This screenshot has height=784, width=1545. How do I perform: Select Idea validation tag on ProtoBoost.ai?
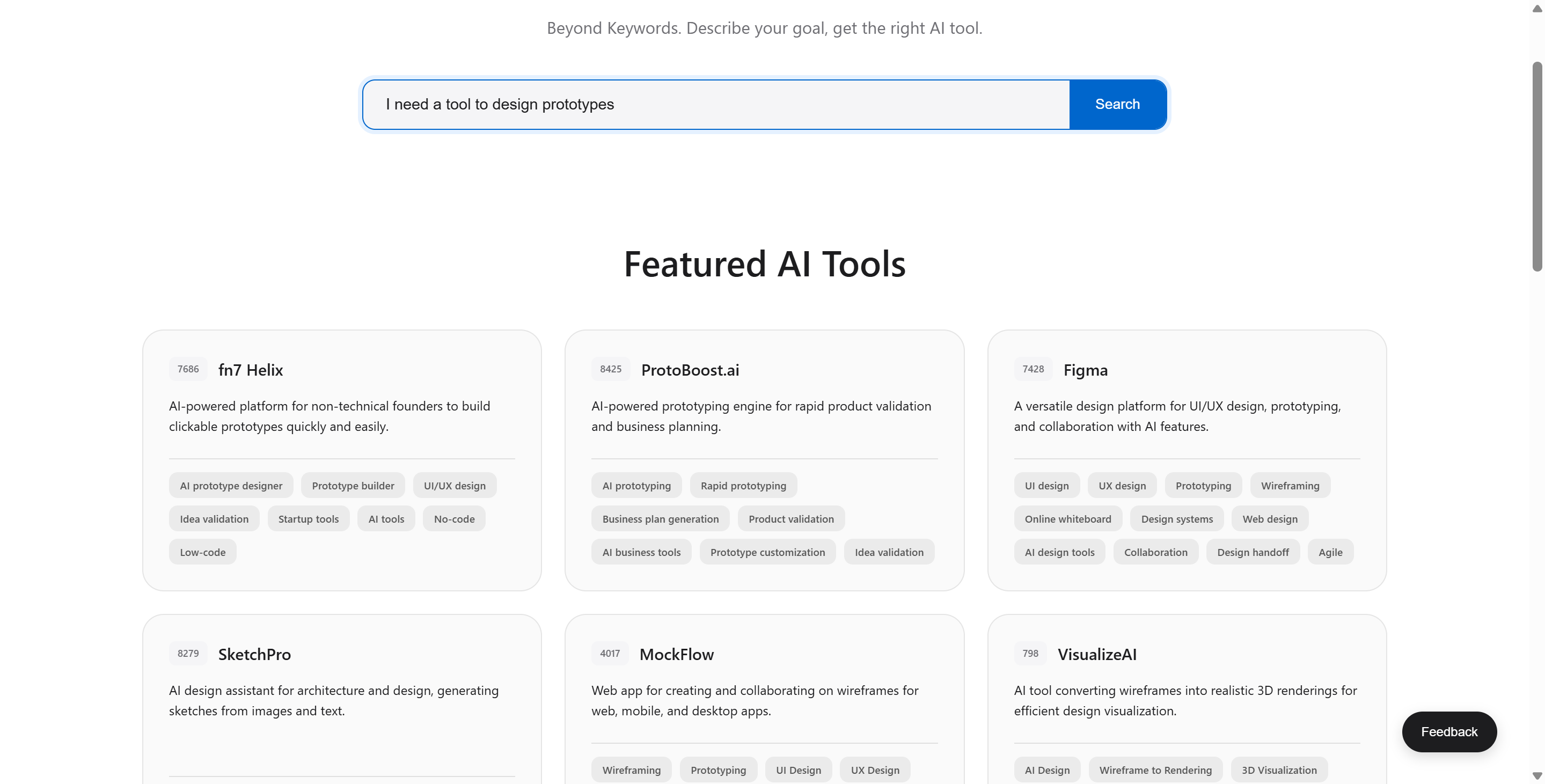[889, 552]
